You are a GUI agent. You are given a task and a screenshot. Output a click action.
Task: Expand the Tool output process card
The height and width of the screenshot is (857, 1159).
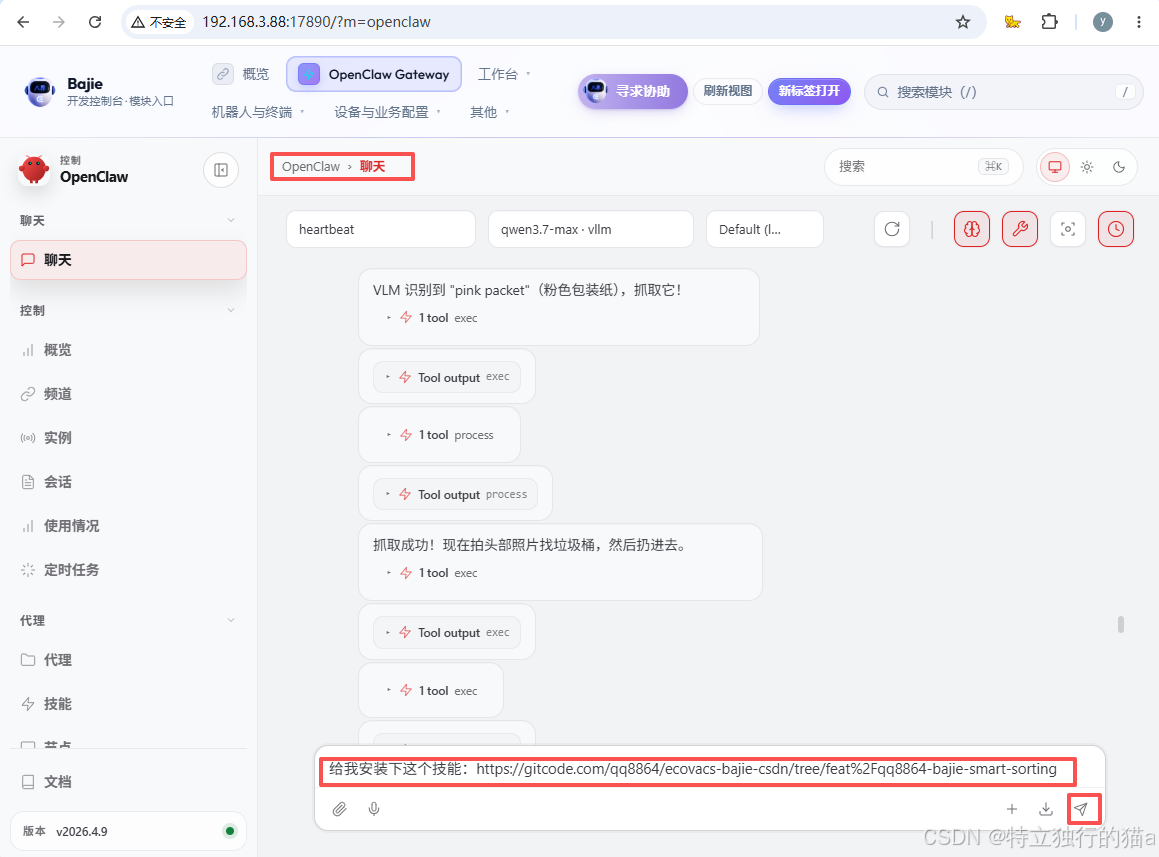coord(455,495)
